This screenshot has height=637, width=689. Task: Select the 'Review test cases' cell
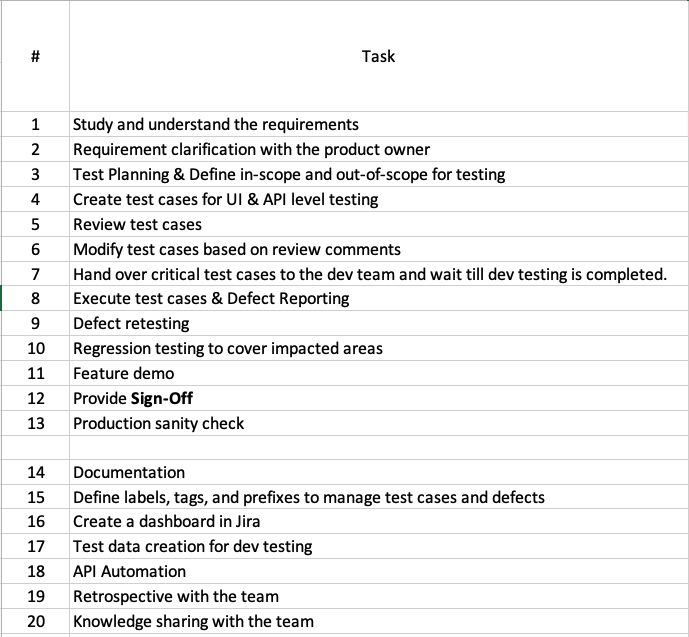(379, 224)
